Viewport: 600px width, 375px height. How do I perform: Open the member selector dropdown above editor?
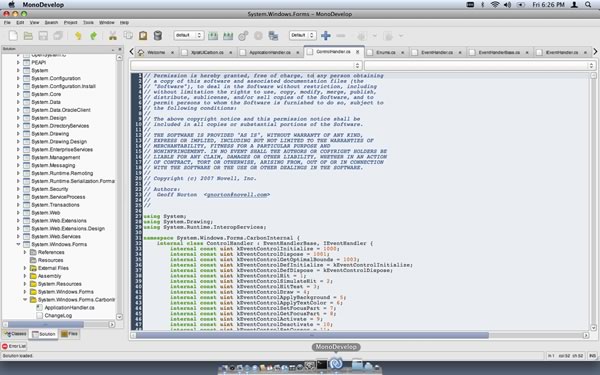480,65
